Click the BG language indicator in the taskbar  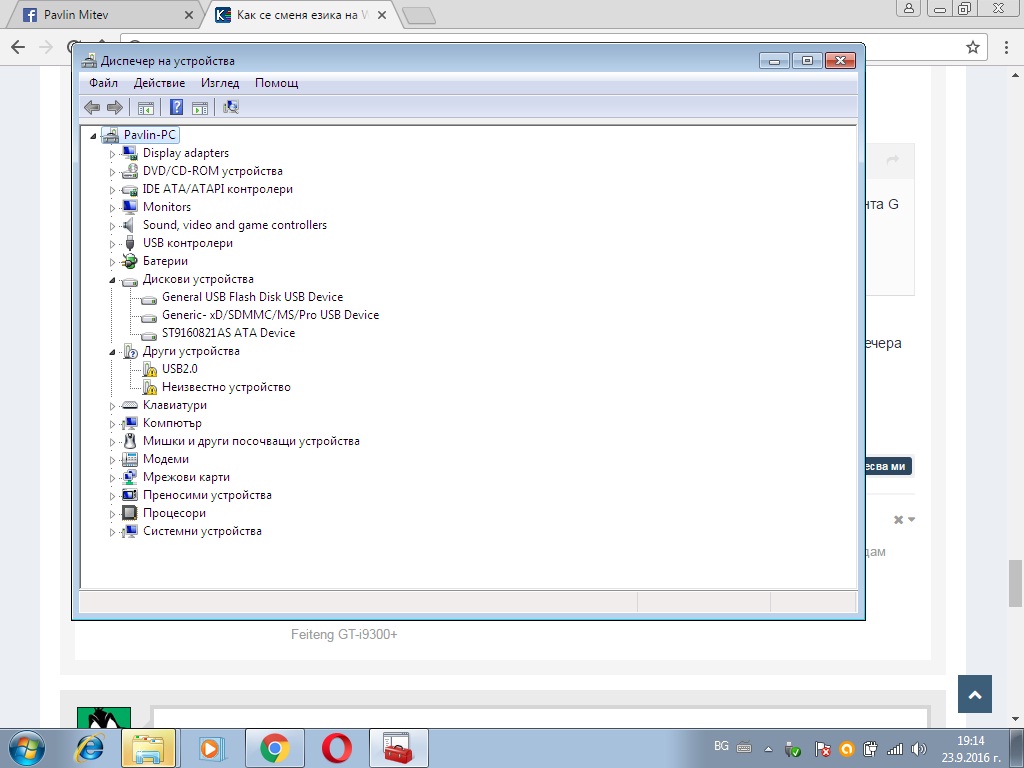(x=721, y=746)
